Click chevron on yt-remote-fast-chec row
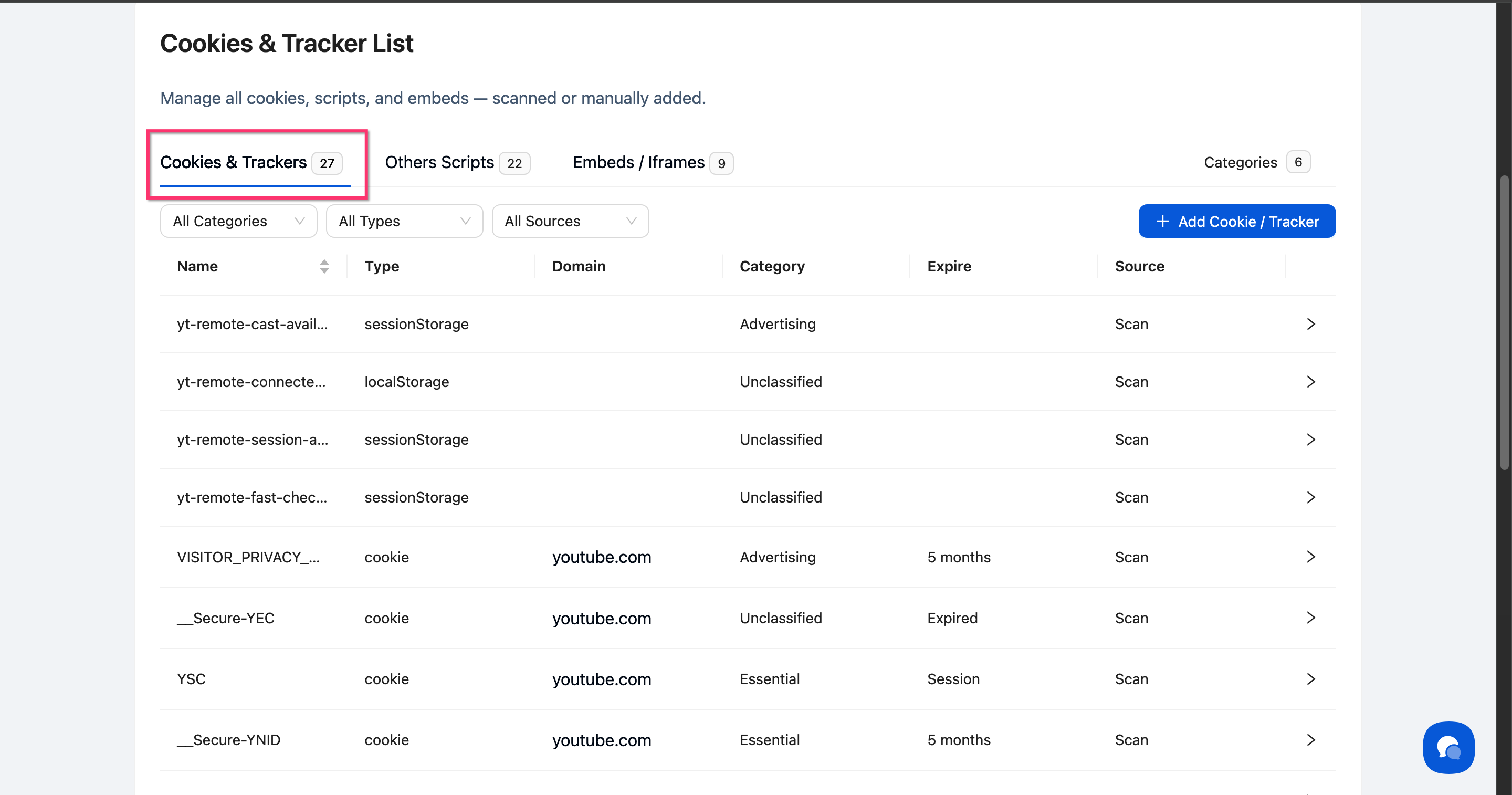This screenshot has height=795, width=1512. coord(1311,497)
